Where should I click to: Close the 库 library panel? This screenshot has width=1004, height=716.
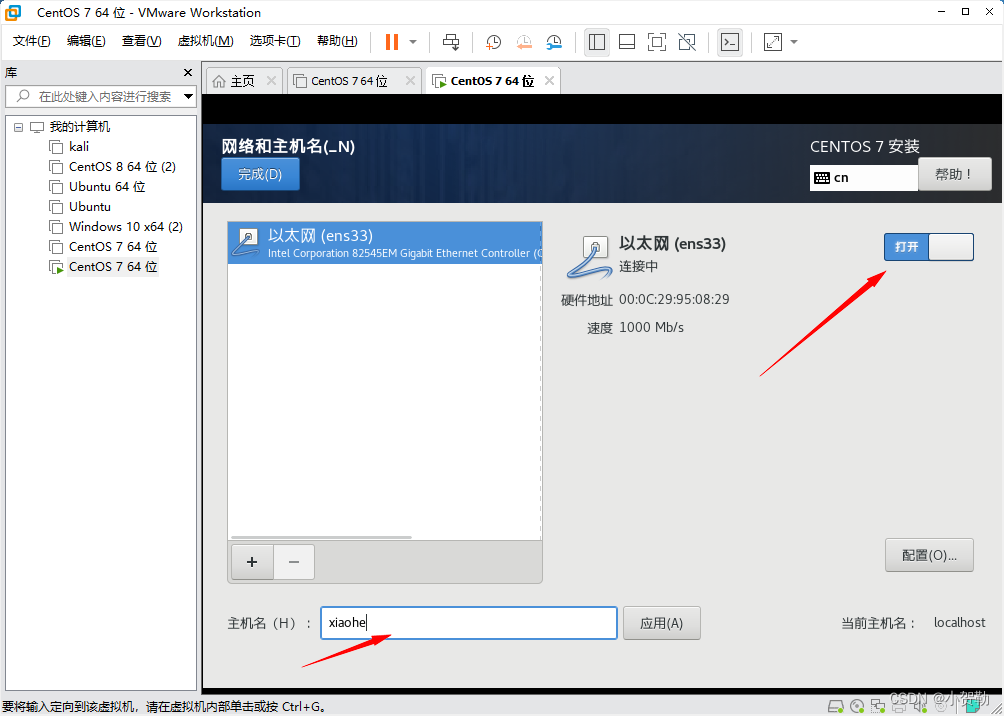pyautogui.click(x=188, y=72)
